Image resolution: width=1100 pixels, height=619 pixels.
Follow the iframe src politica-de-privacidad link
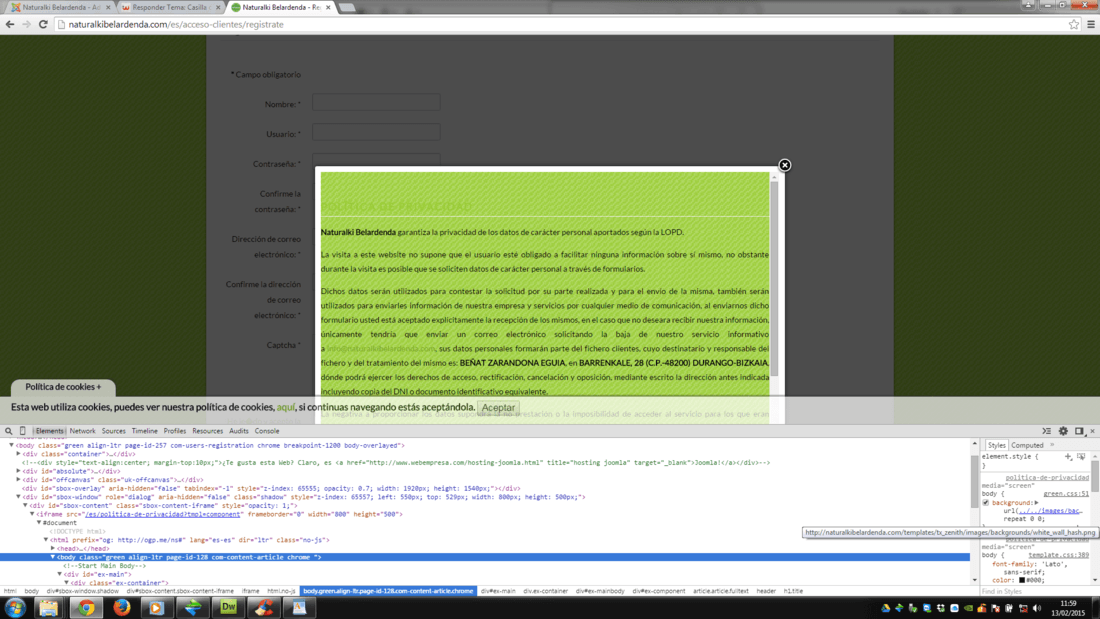tap(163, 514)
